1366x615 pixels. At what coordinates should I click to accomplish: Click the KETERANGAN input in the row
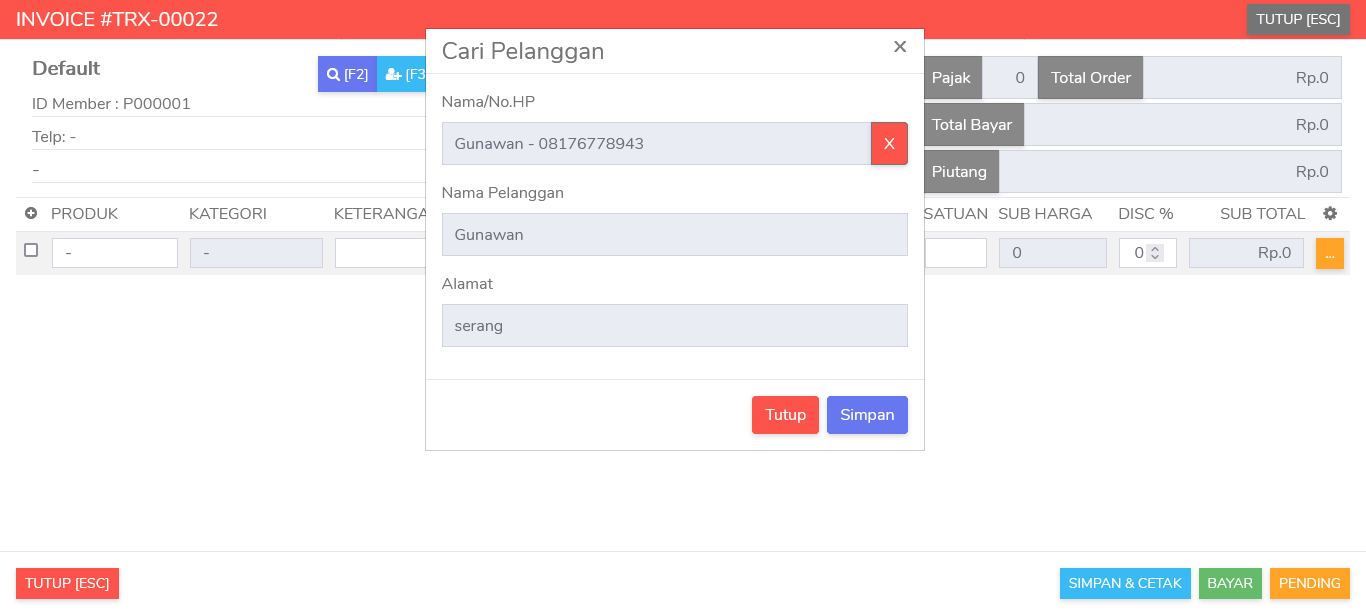(380, 253)
